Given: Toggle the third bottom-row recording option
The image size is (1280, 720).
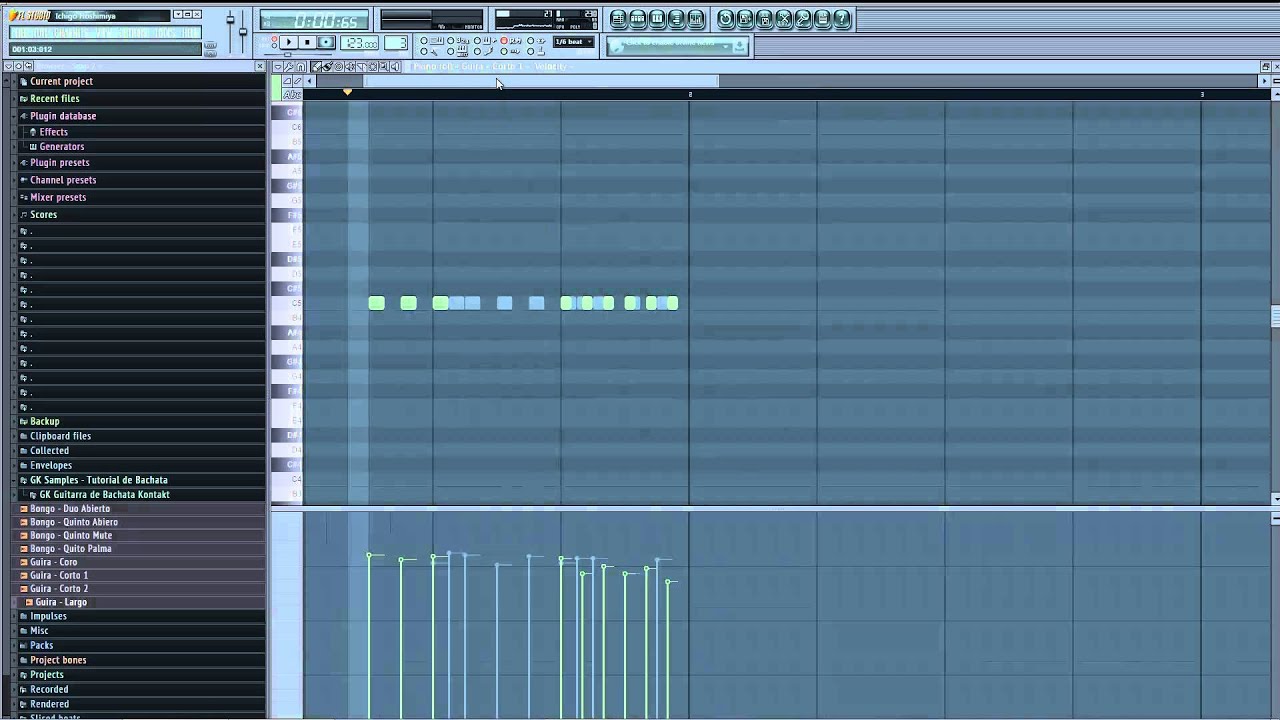Looking at the screenshot, I should tap(484, 51).
